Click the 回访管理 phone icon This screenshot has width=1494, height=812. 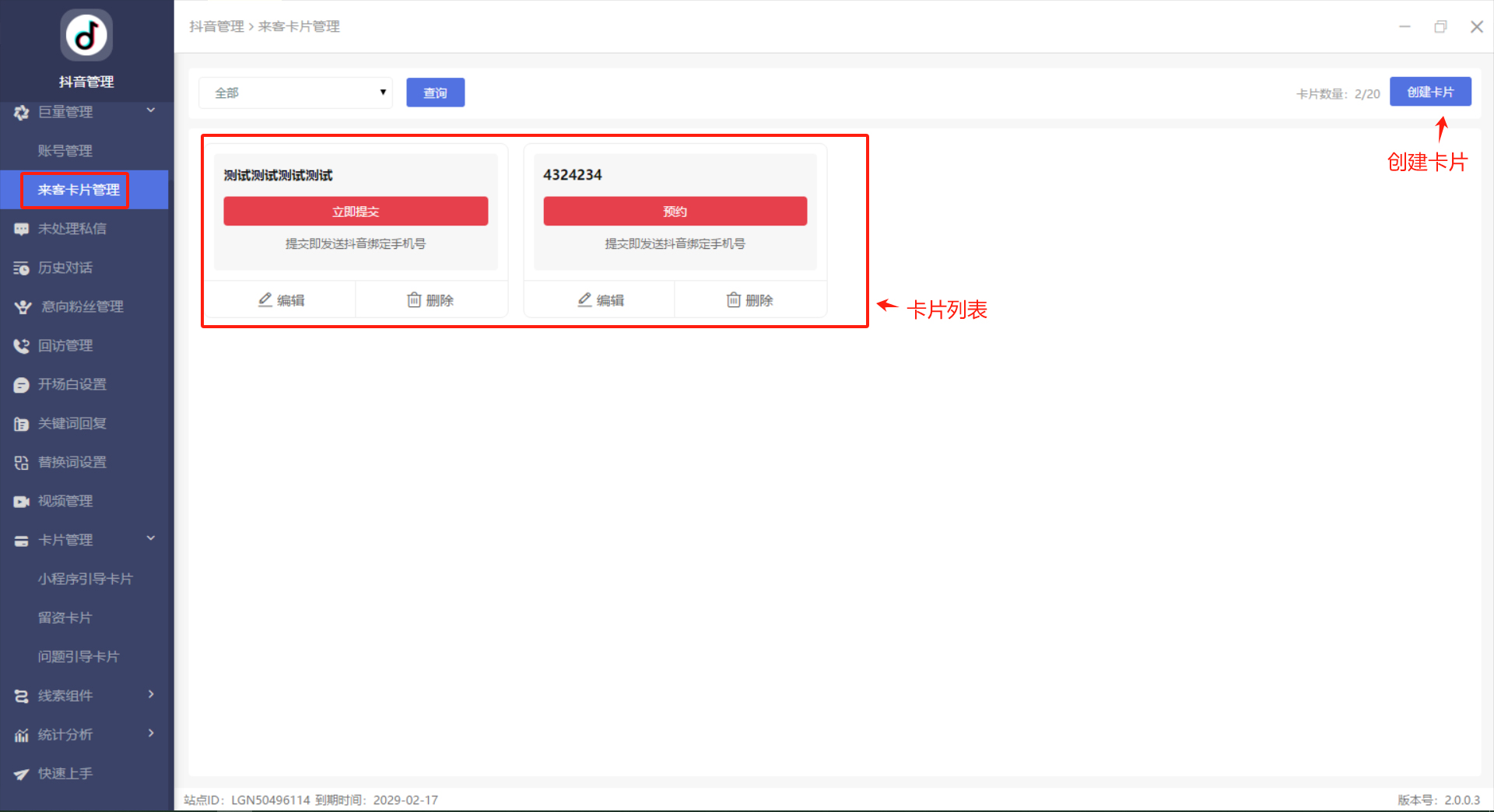coord(21,346)
